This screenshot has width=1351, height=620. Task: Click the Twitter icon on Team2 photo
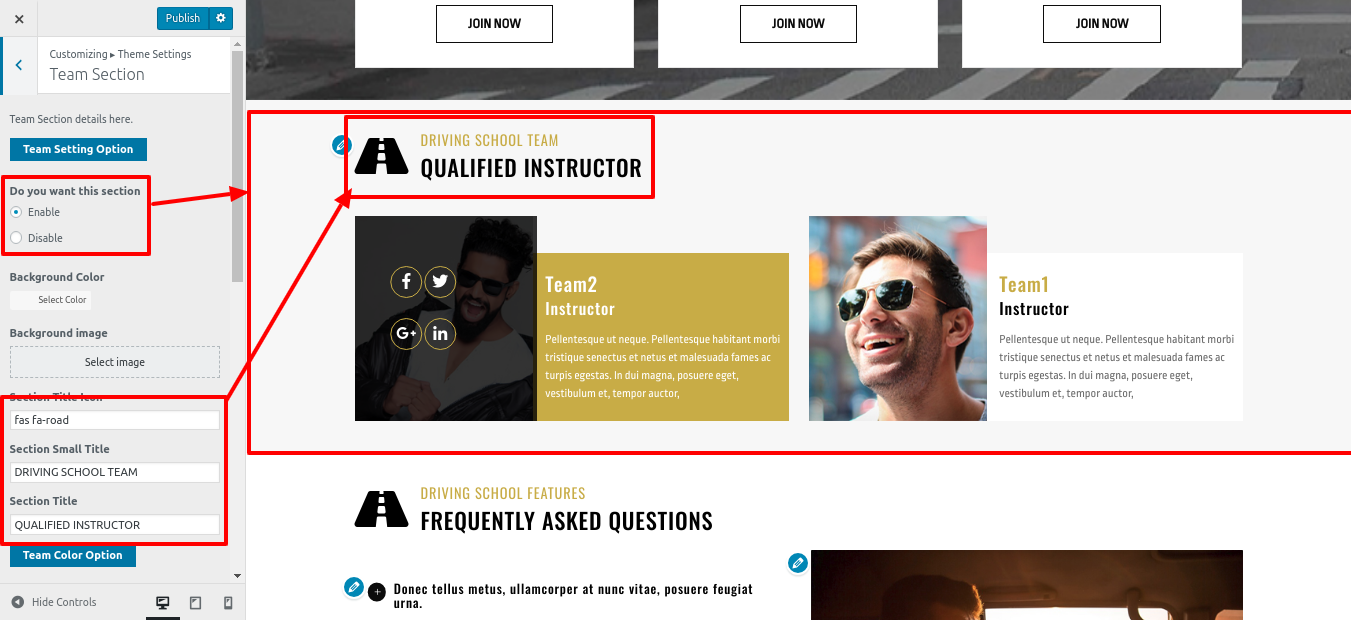coord(440,282)
